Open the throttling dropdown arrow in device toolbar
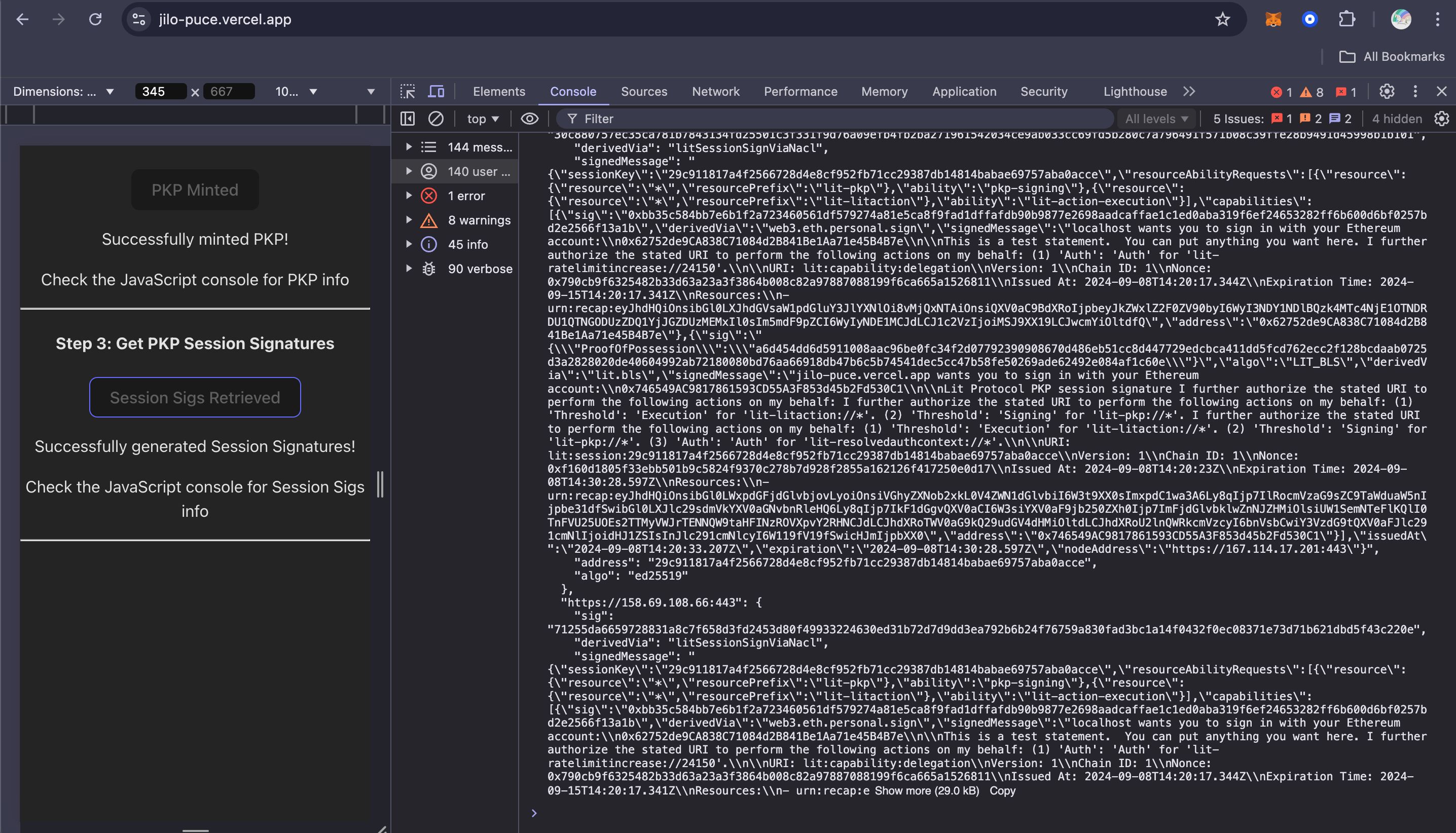The width and height of the screenshot is (1456, 833). [x=370, y=92]
